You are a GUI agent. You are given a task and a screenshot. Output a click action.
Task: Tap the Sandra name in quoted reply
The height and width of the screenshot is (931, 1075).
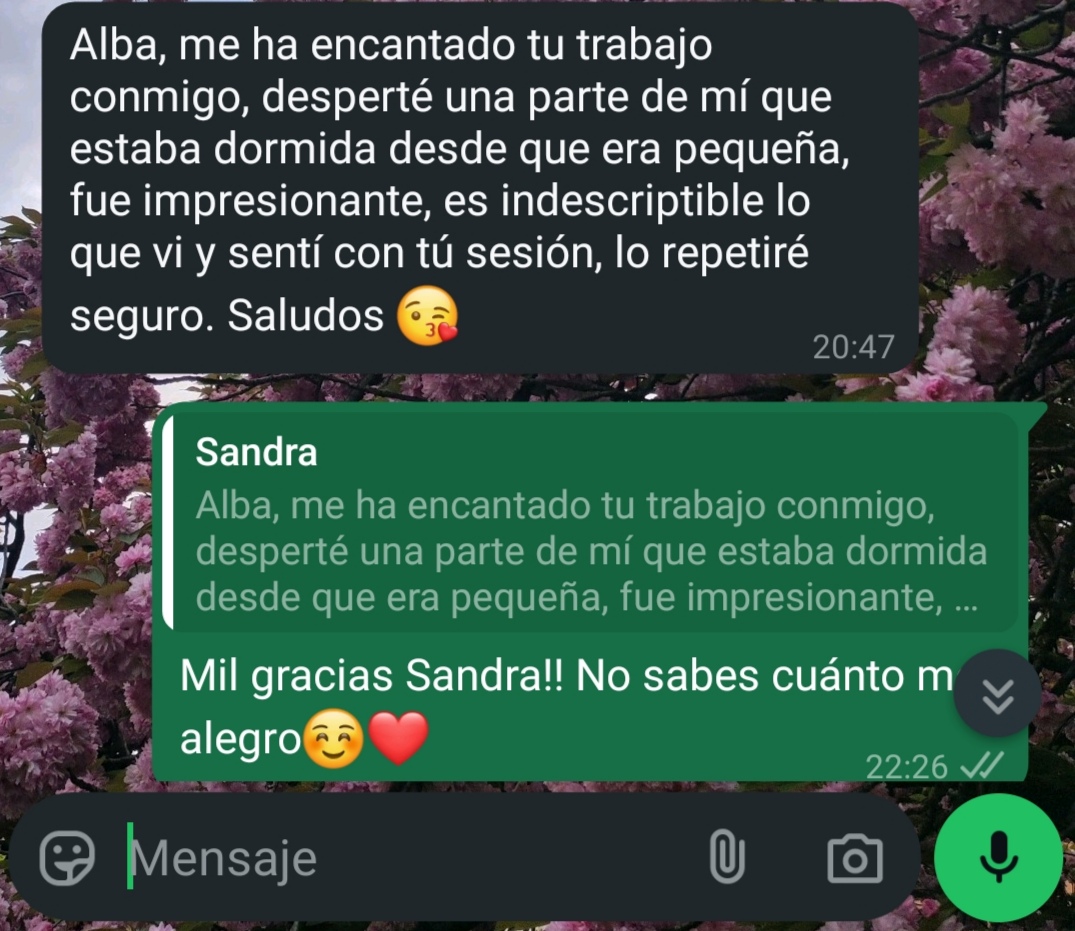(x=256, y=452)
